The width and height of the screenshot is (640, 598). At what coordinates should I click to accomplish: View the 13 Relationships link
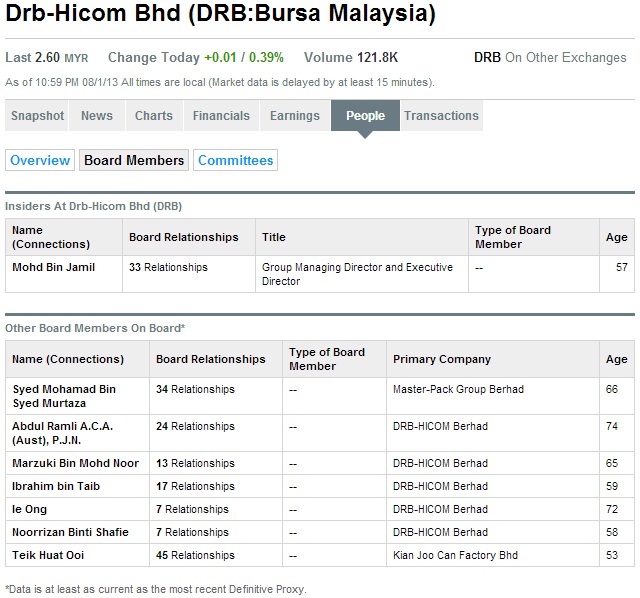coord(195,463)
